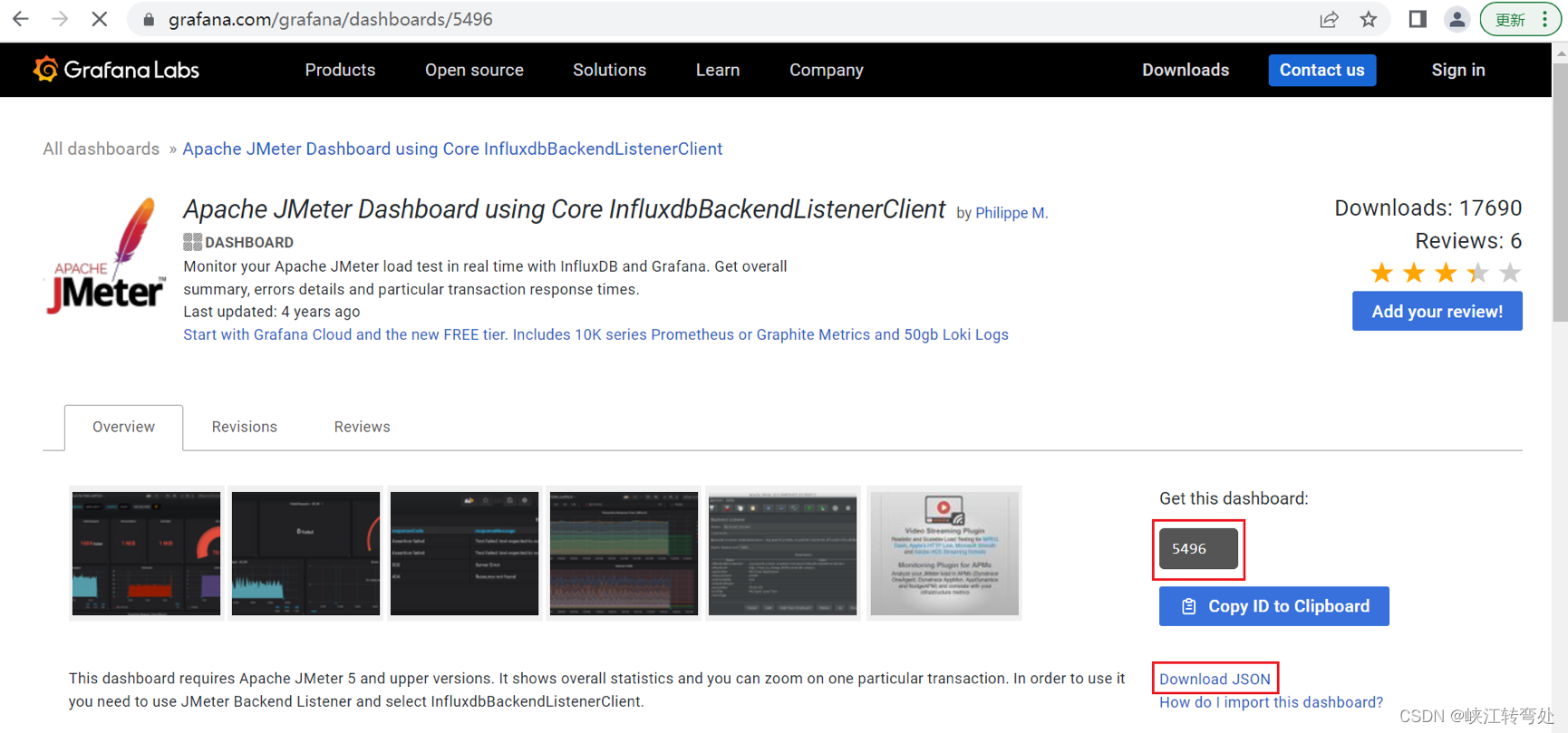The width and height of the screenshot is (1568, 733).
Task: Open the Products menu
Action: (x=340, y=70)
